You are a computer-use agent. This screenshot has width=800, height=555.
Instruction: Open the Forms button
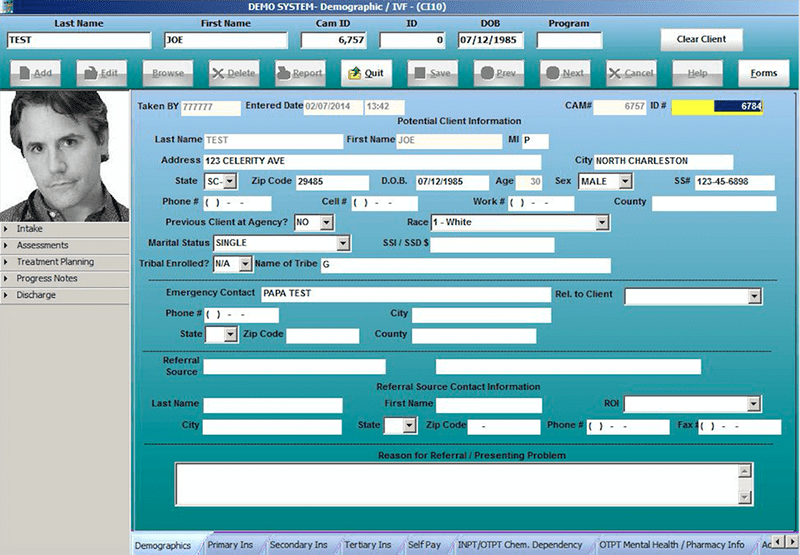click(763, 73)
